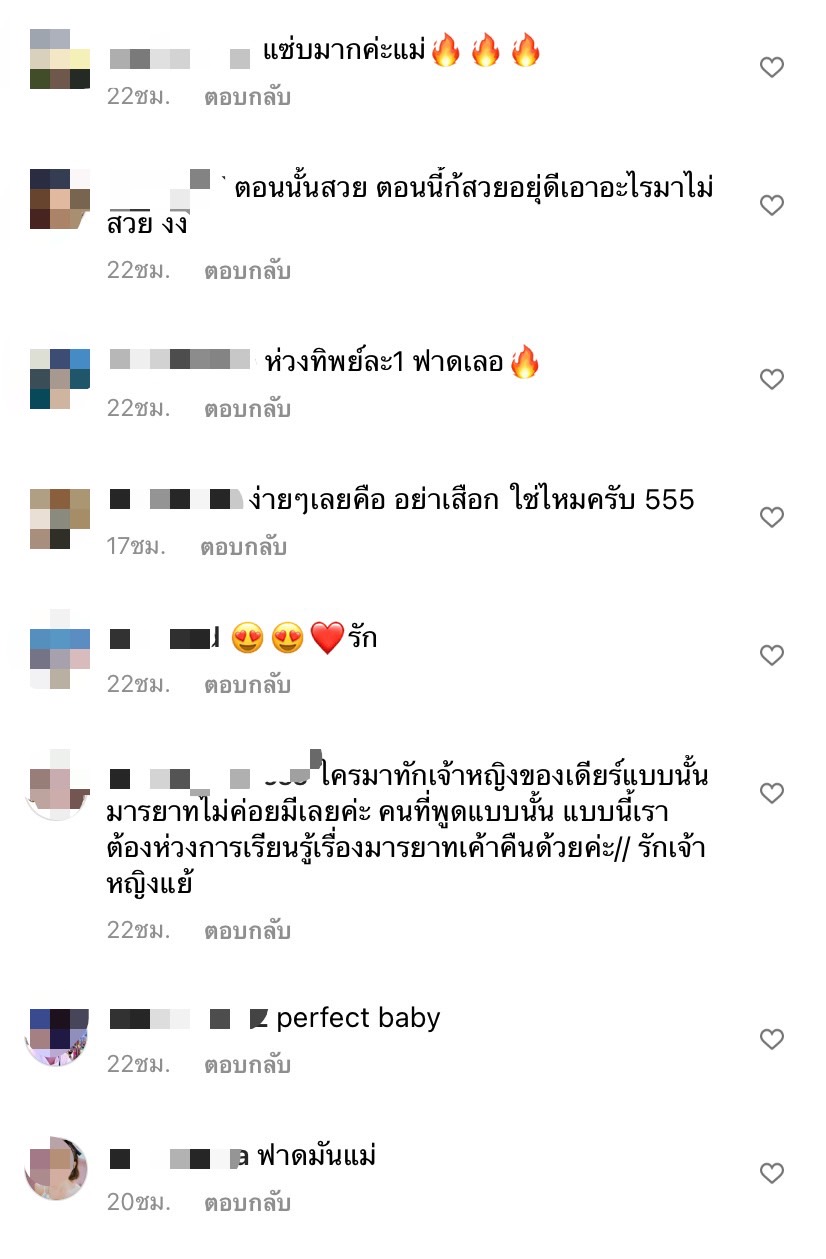Screen dimensions: 826x1259
Task: Like the แซ่บมากค่ะแม่ comment
Action: 771,67
